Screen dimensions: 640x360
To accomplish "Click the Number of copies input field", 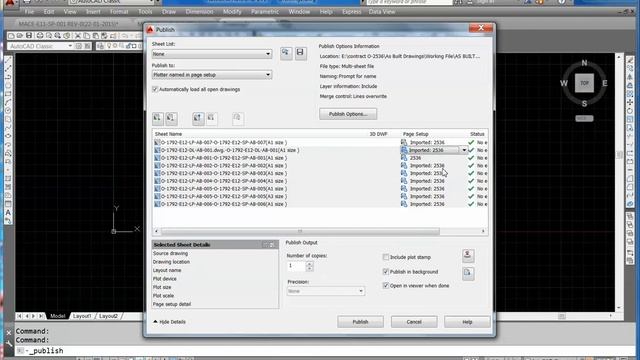I will pyautogui.click(x=296, y=266).
